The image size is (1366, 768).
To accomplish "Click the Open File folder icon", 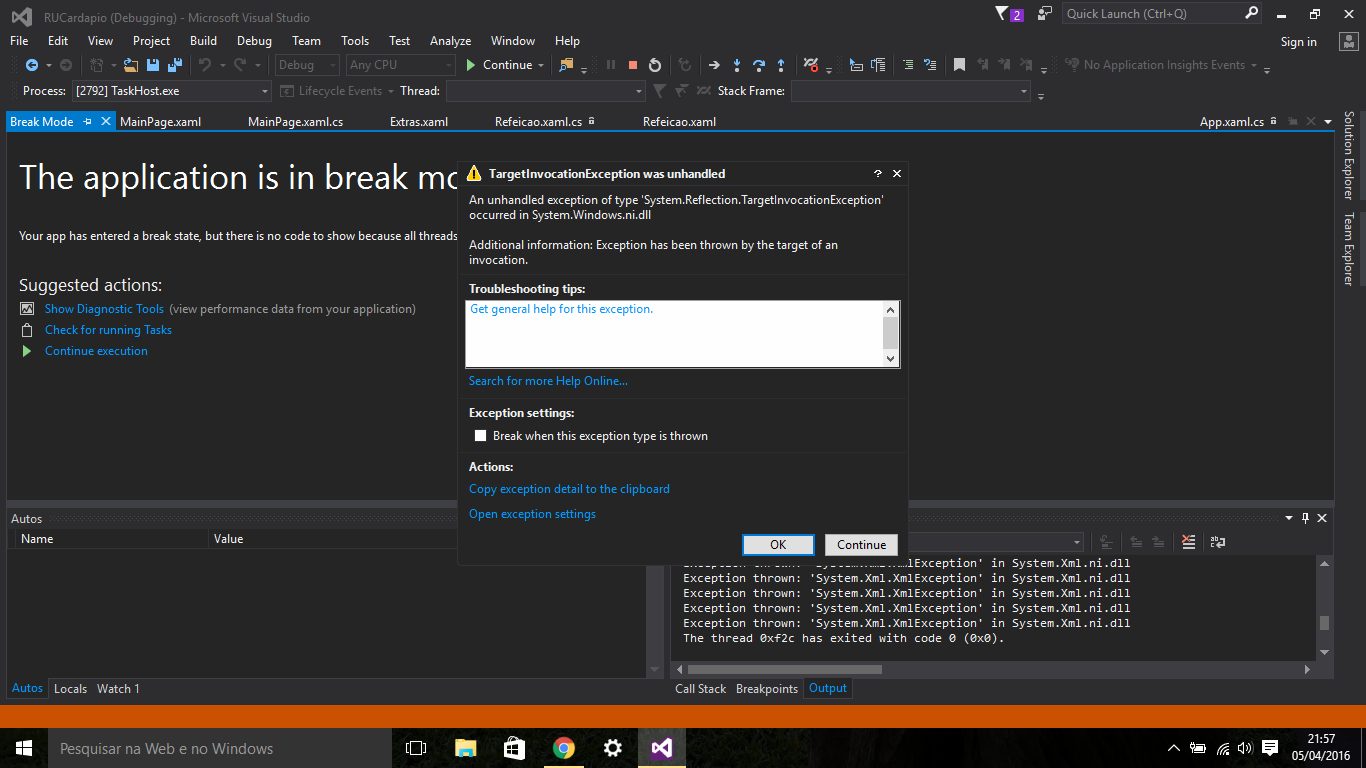I will pyautogui.click(x=131, y=65).
